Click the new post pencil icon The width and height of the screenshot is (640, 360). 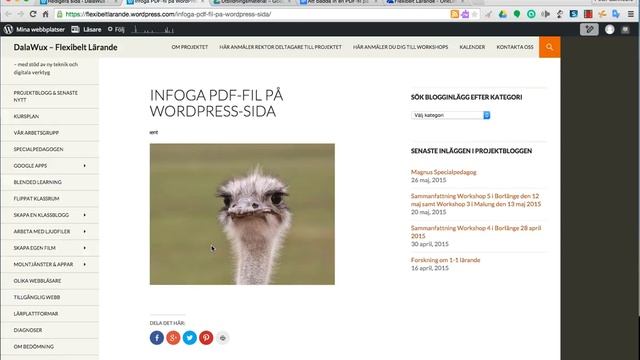[x=589, y=29]
